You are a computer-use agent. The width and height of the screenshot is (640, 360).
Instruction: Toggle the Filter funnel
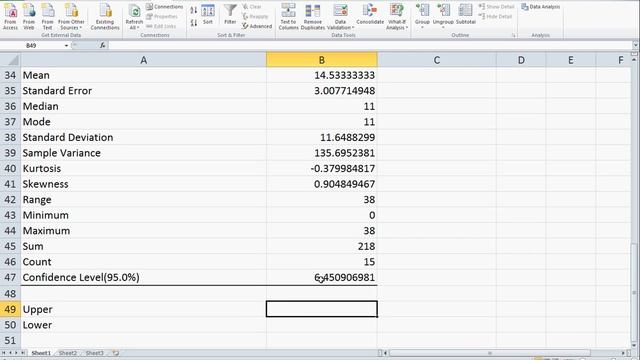[x=230, y=14]
